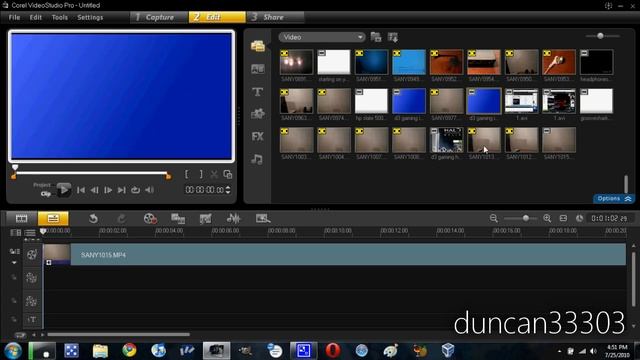This screenshot has width=640, height=360.
Task: Click the Sort clips in library icon
Action: [393, 37]
